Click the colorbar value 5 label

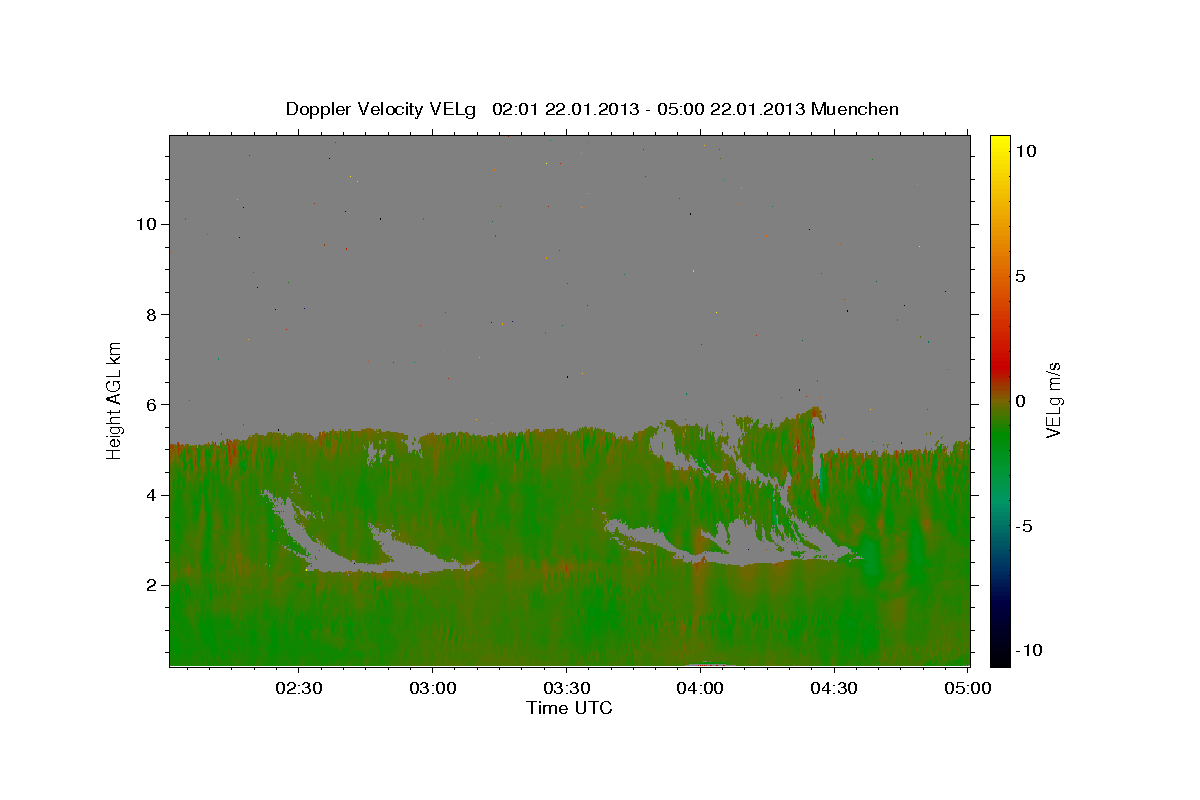(x=1021, y=276)
